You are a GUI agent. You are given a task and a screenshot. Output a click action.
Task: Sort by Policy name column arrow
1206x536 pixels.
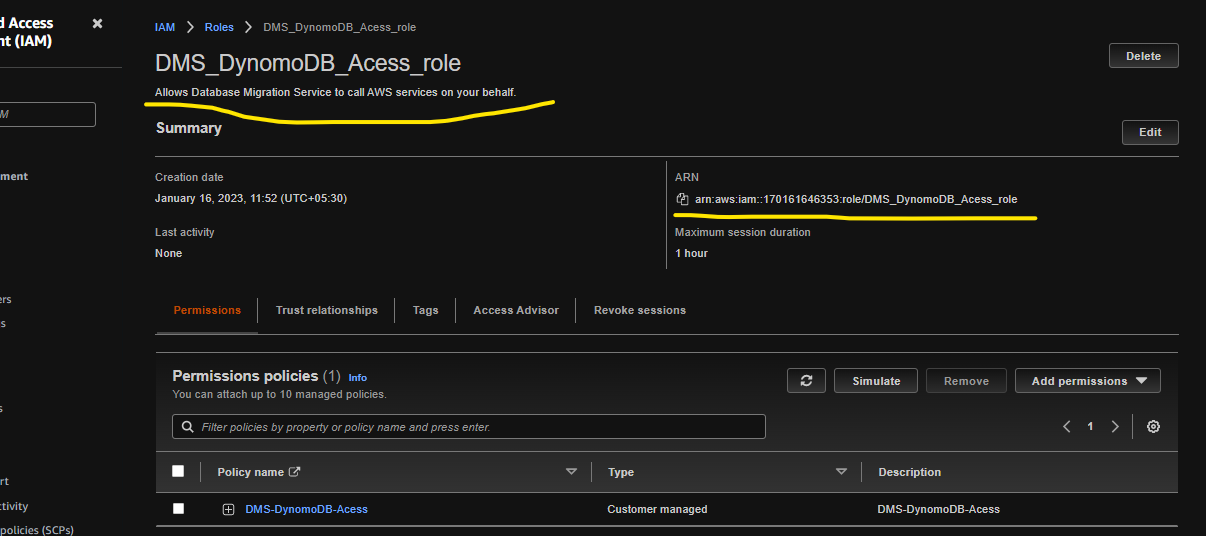[x=571, y=472]
